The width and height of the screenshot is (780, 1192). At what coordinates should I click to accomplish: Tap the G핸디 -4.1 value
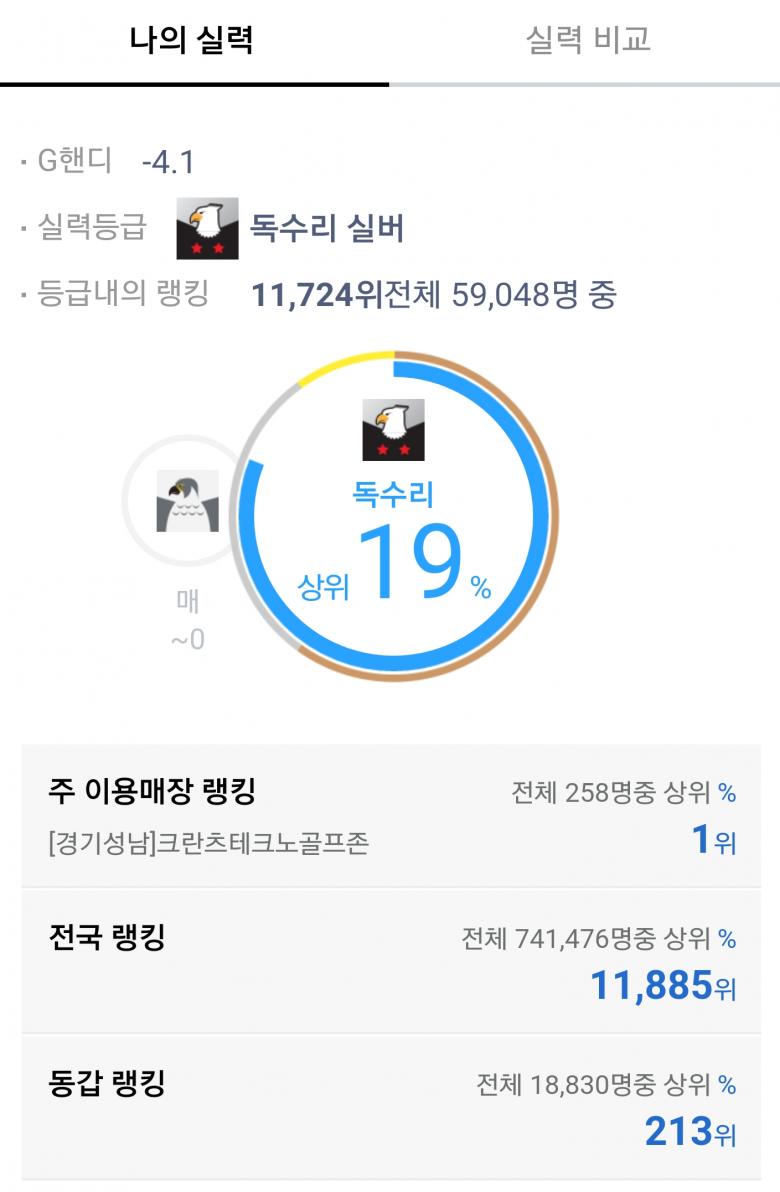168,162
